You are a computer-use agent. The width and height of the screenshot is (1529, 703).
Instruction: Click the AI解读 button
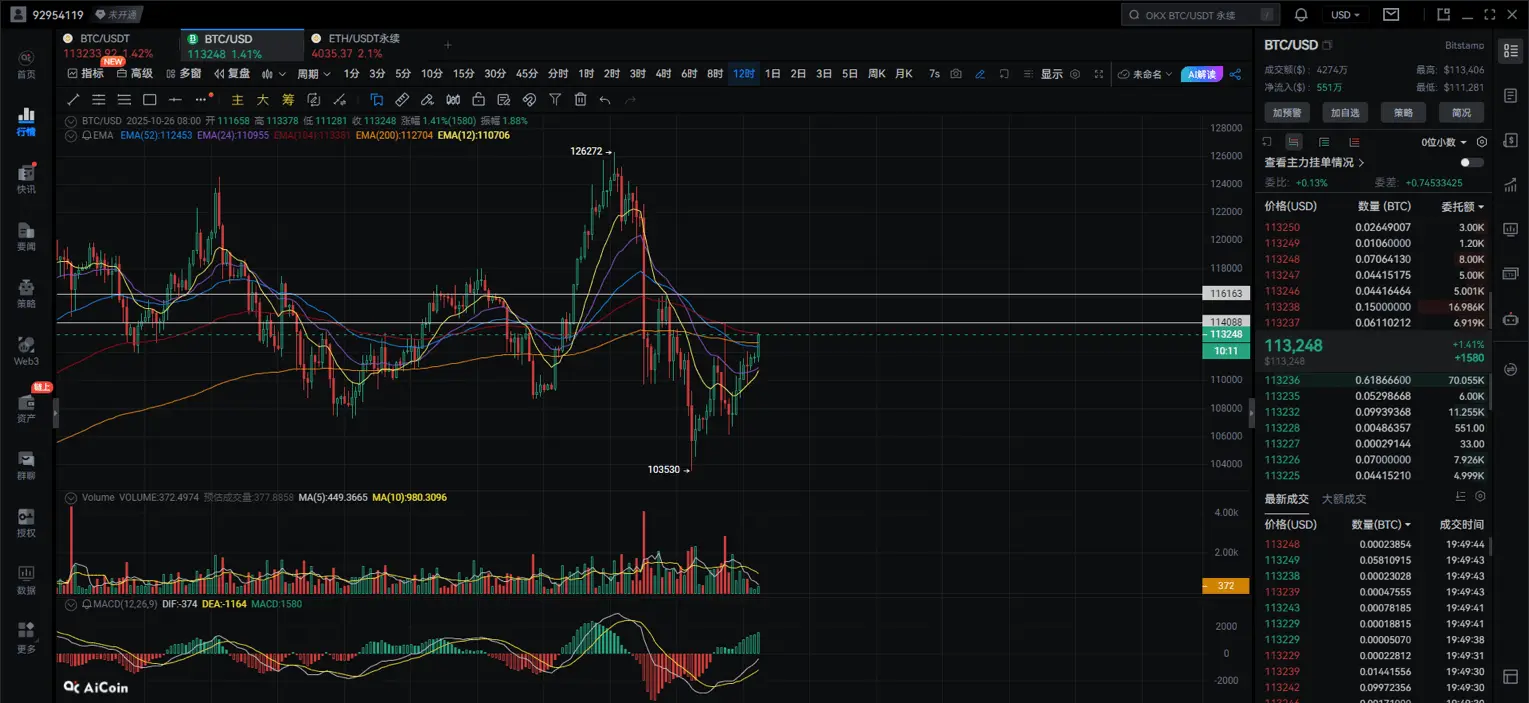(1201, 74)
